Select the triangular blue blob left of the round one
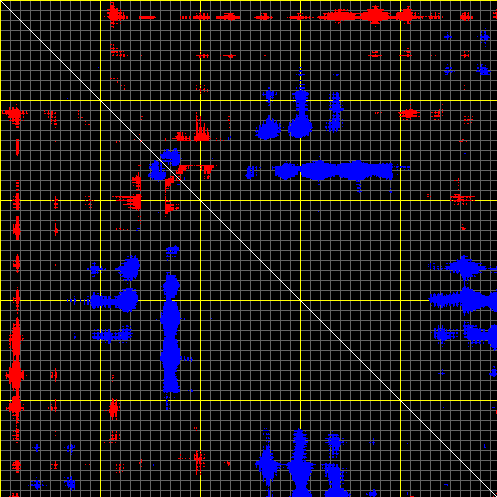 pos(268,128)
